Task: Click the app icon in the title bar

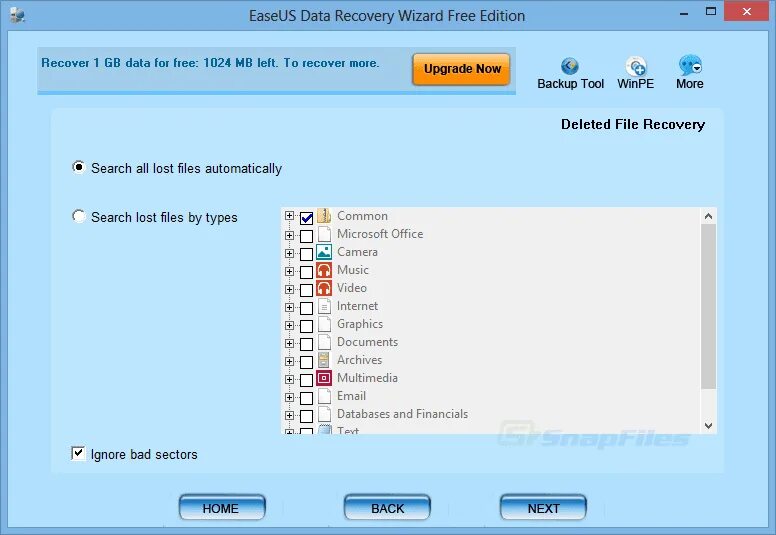Action: click(18, 15)
